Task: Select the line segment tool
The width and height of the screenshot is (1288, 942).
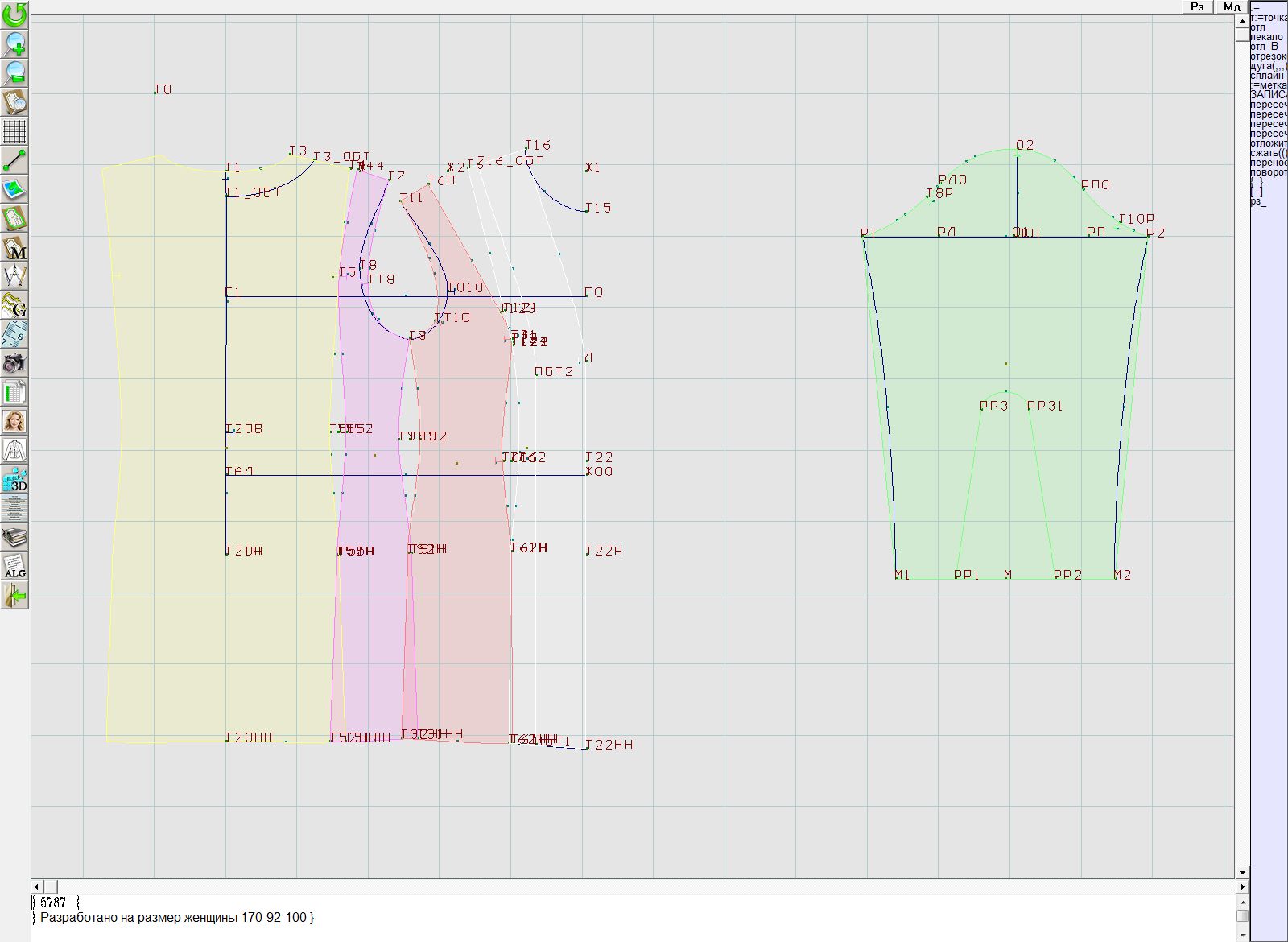Action: point(14,160)
